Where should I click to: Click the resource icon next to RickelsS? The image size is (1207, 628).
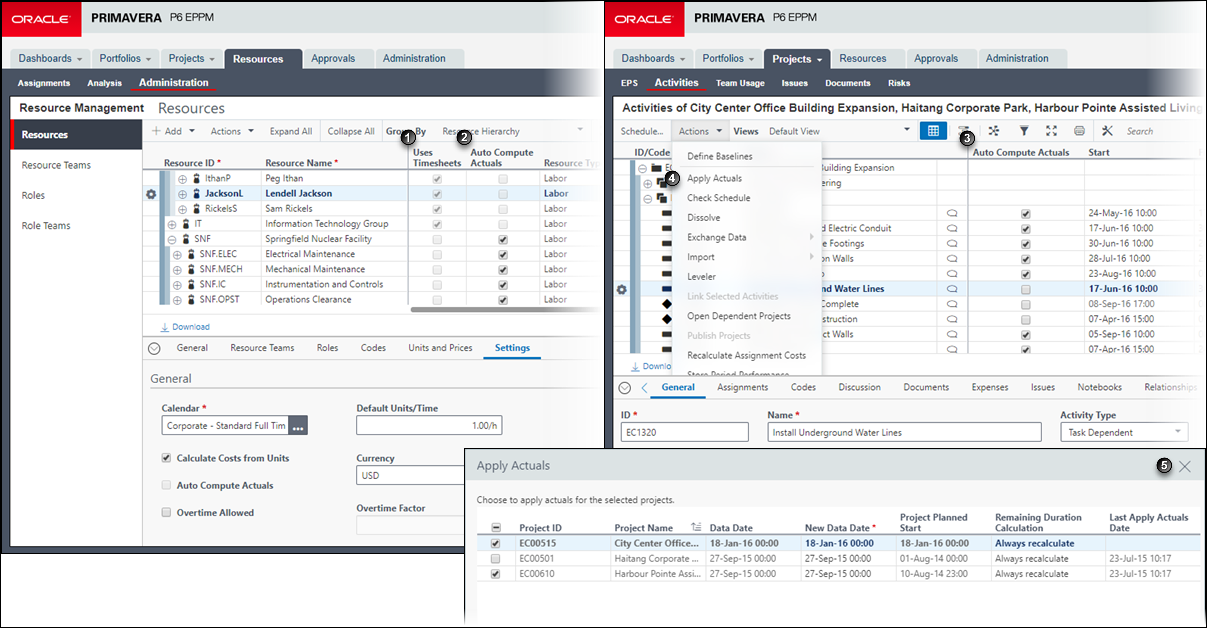197,209
